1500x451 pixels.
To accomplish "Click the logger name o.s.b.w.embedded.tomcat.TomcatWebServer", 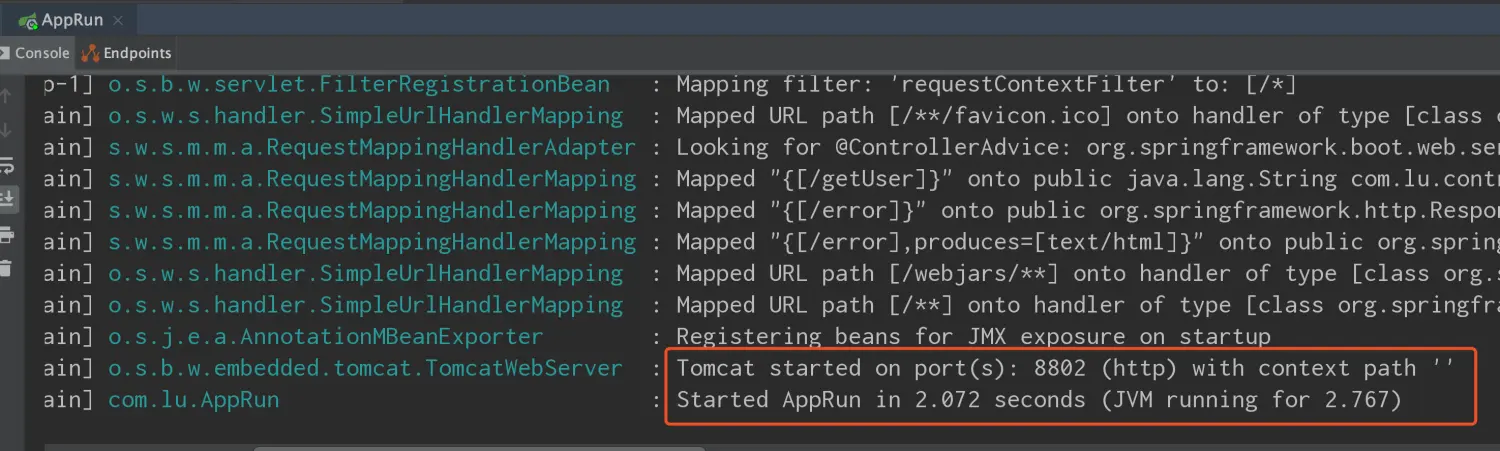I will tap(365, 368).
